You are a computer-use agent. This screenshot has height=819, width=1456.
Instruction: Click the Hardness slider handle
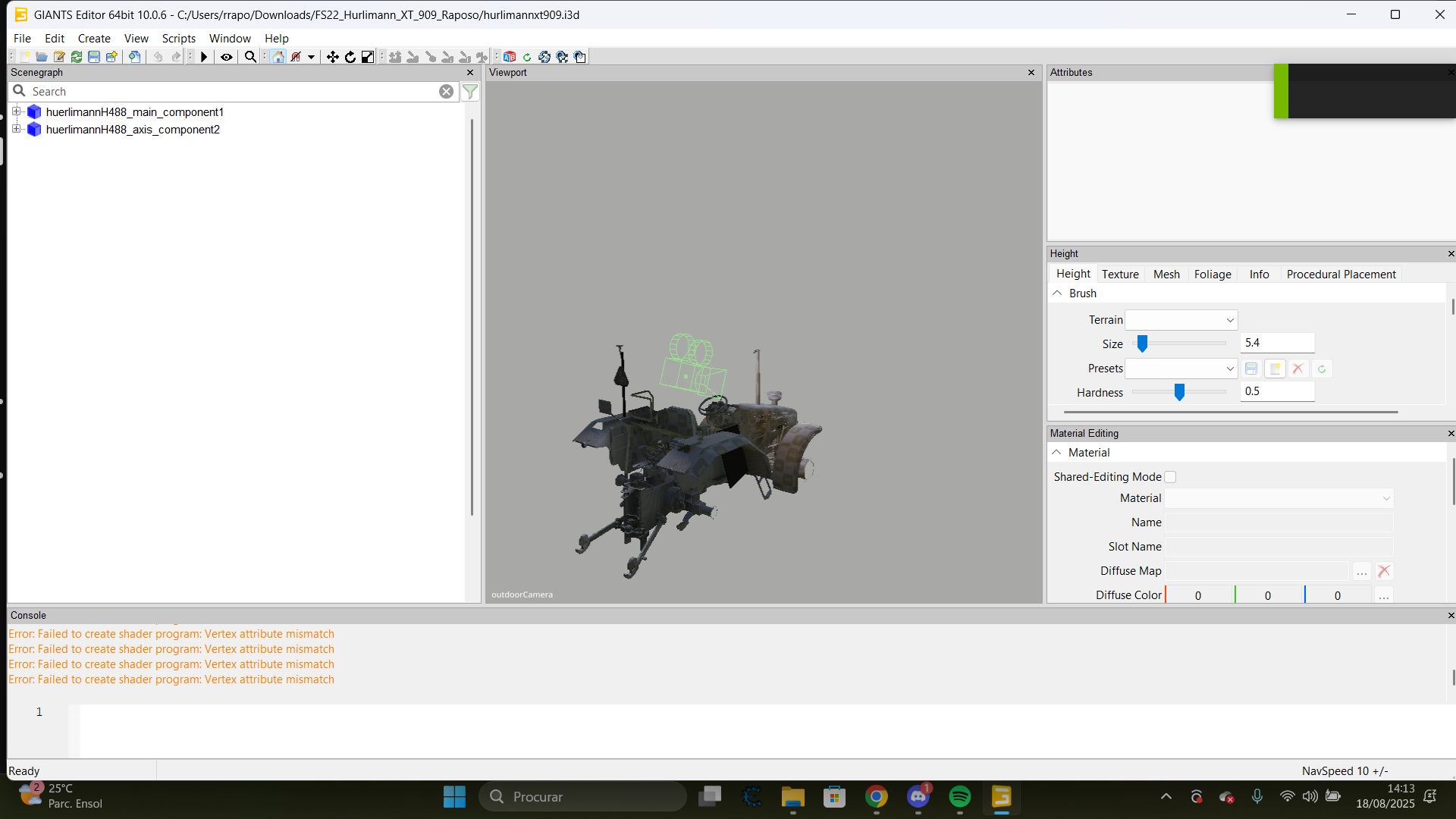(x=1179, y=392)
